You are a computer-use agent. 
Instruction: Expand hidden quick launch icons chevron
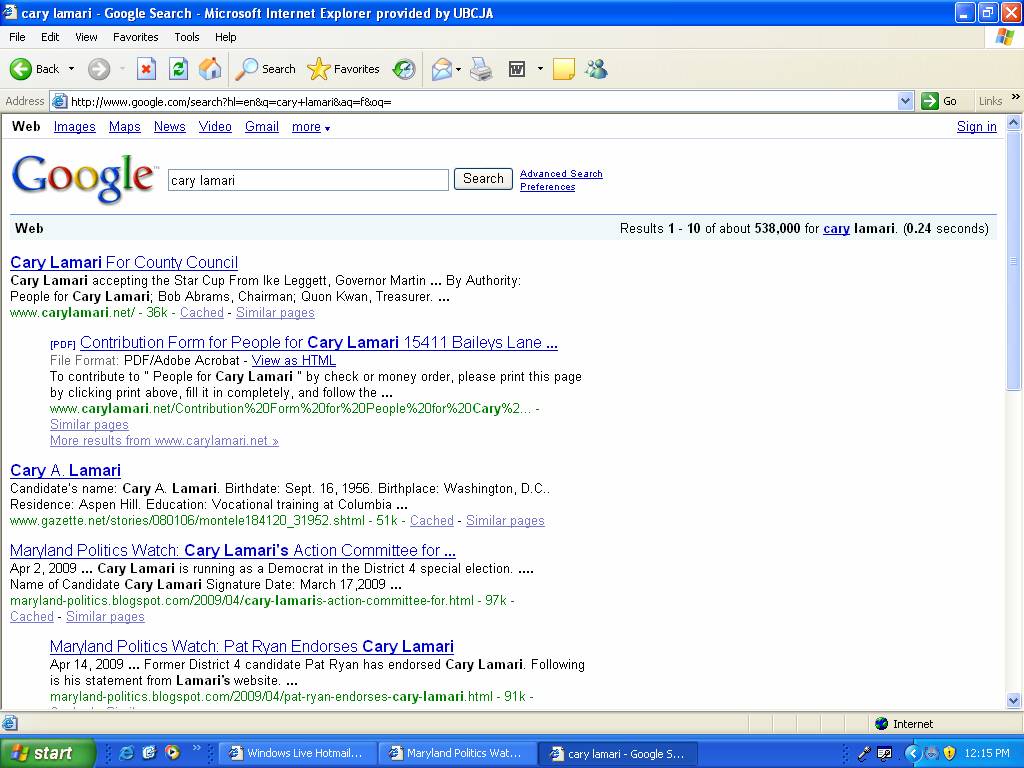click(195, 748)
